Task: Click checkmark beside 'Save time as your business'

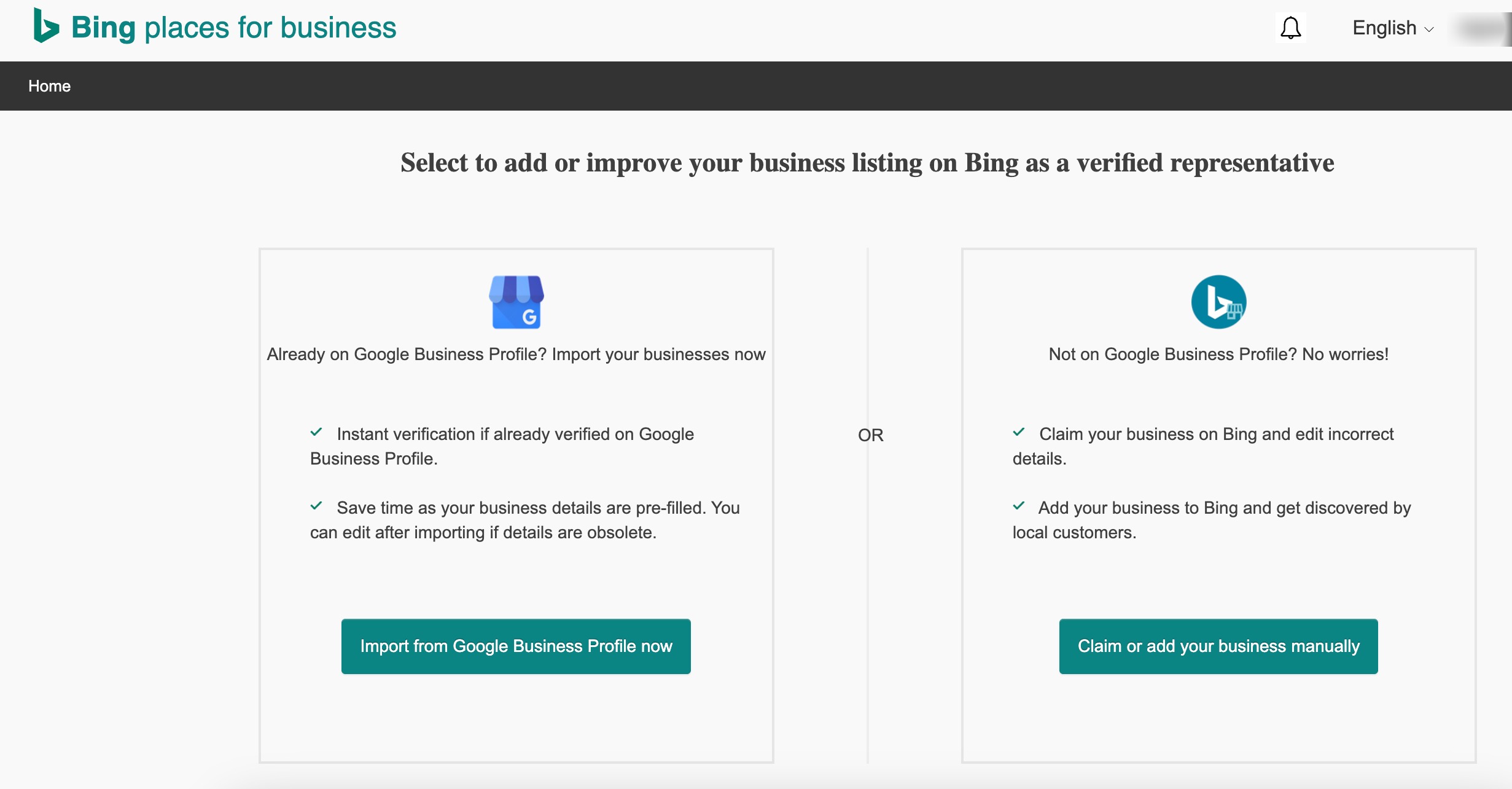Action: click(x=316, y=506)
